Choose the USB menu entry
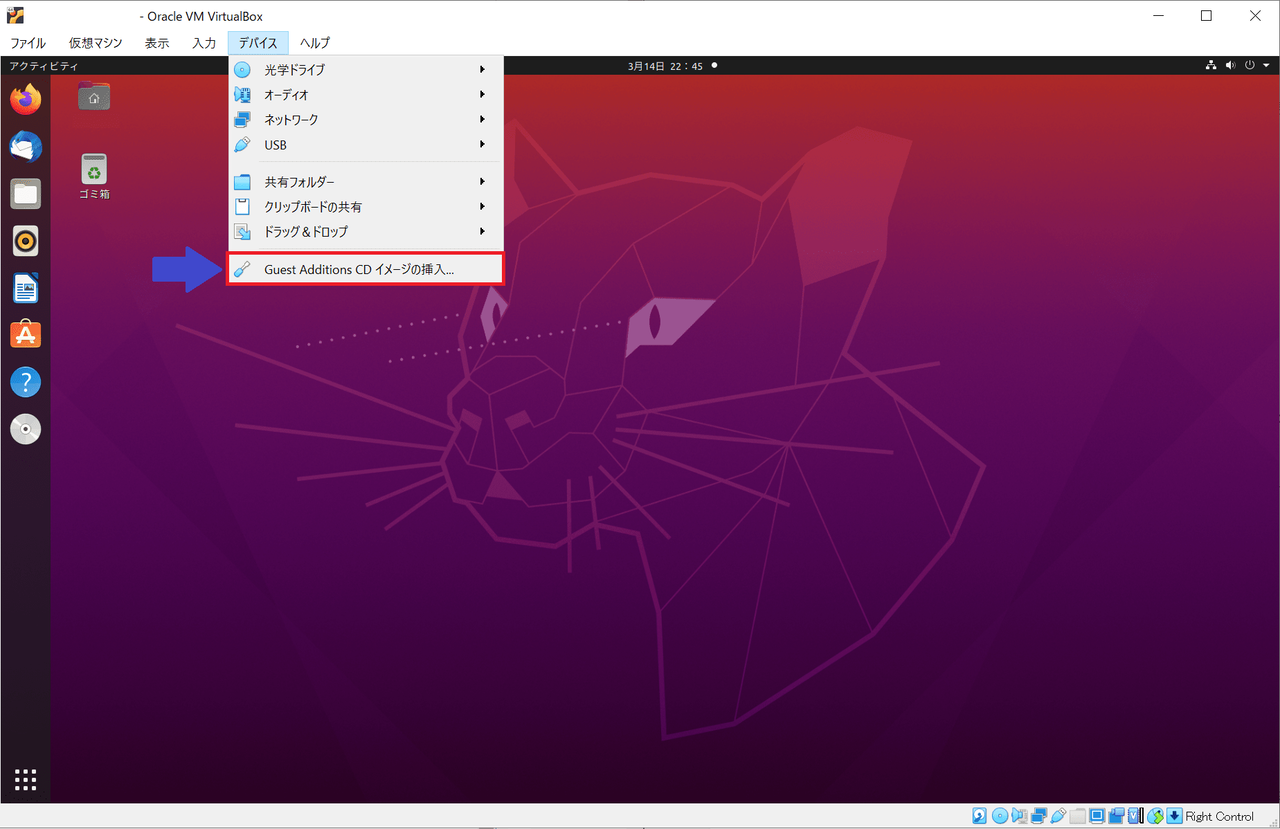1280x829 pixels. coord(365,145)
